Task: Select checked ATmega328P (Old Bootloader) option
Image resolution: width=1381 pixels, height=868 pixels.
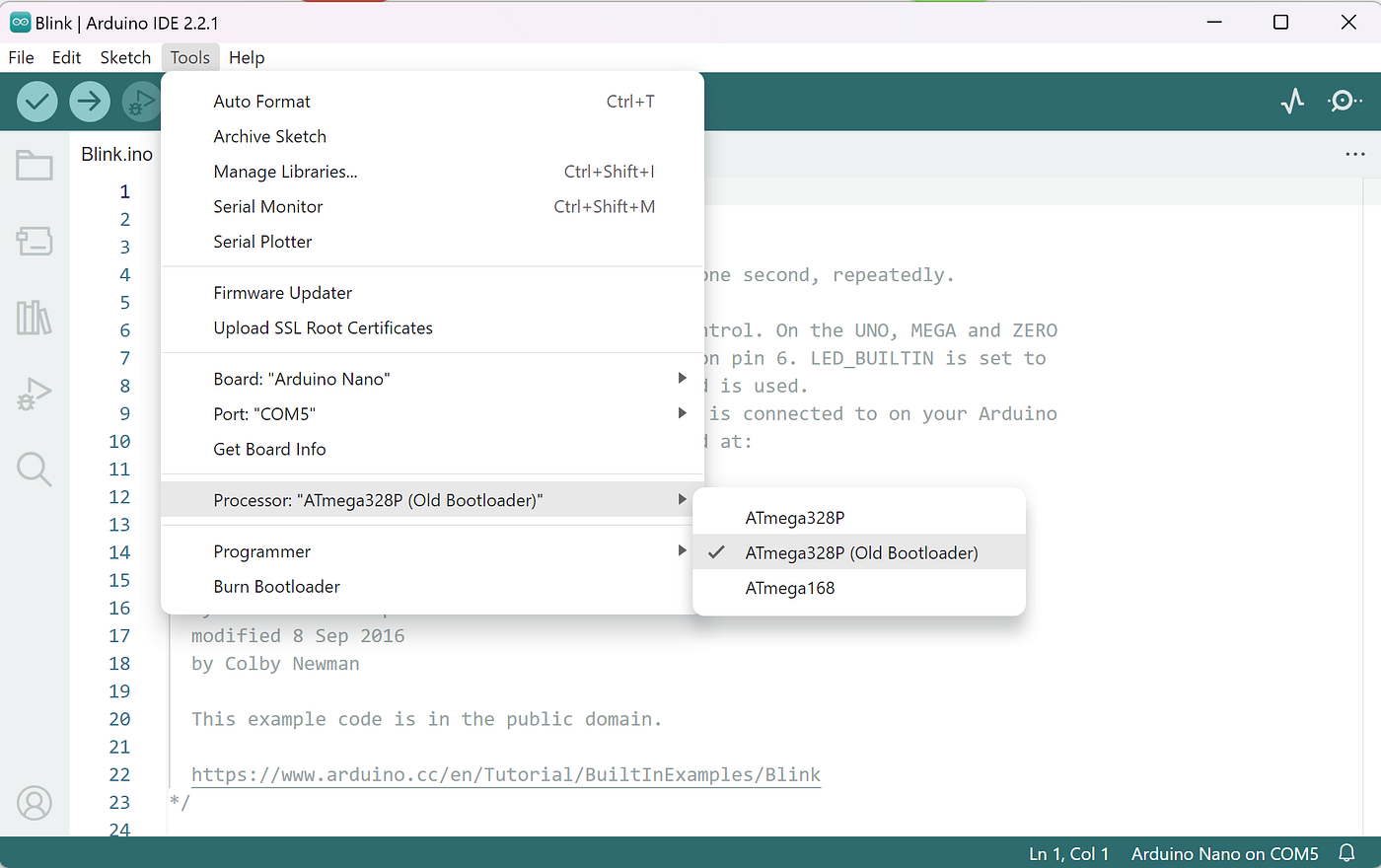Action: [859, 553]
